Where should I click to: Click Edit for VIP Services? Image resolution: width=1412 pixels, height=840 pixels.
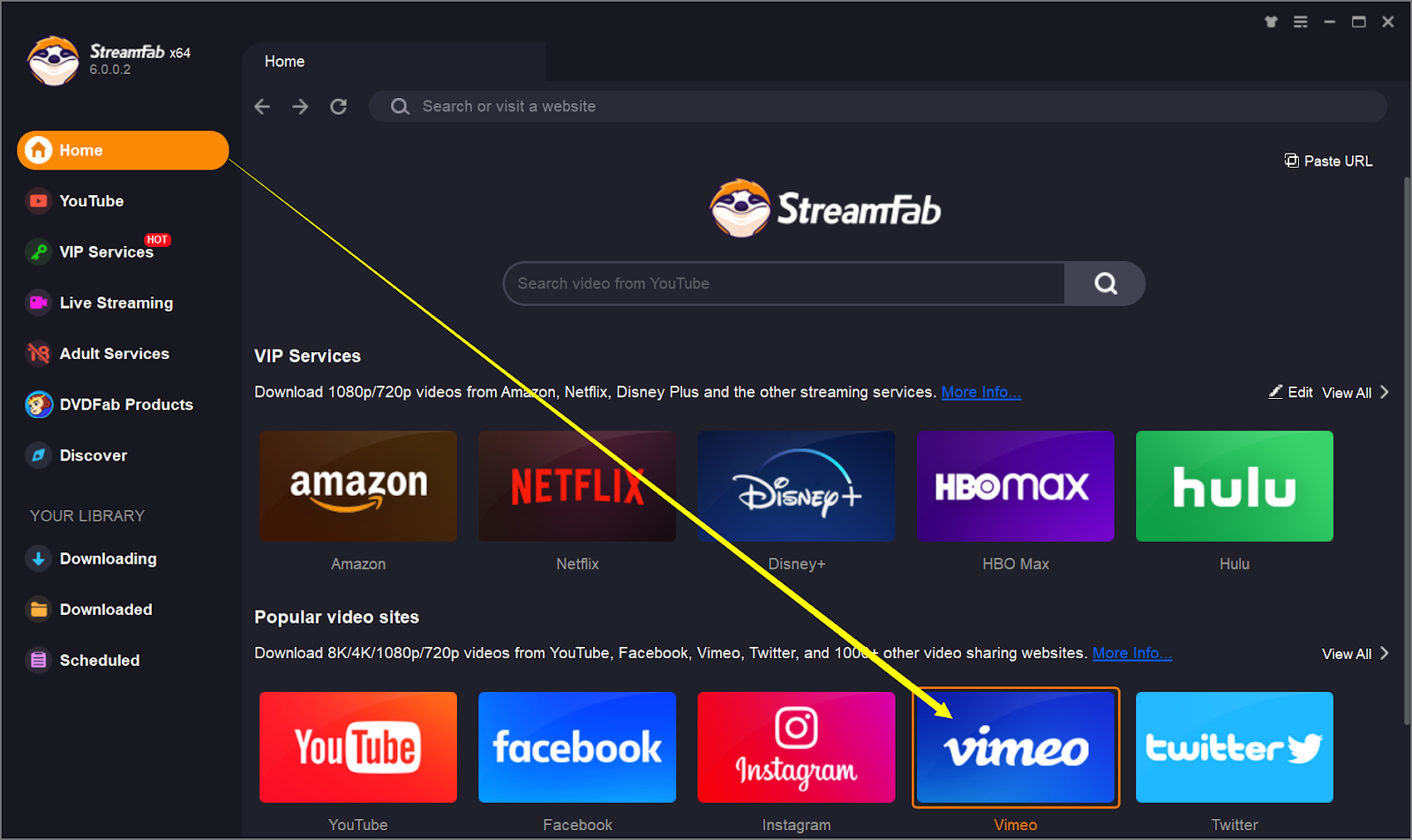tap(1290, 393)
